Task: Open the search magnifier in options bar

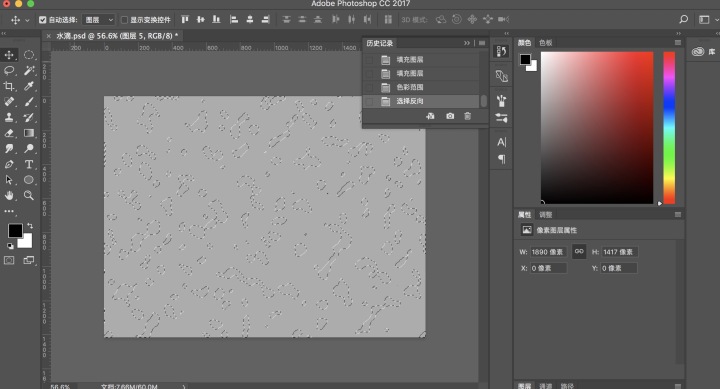Action: point(683,19)
